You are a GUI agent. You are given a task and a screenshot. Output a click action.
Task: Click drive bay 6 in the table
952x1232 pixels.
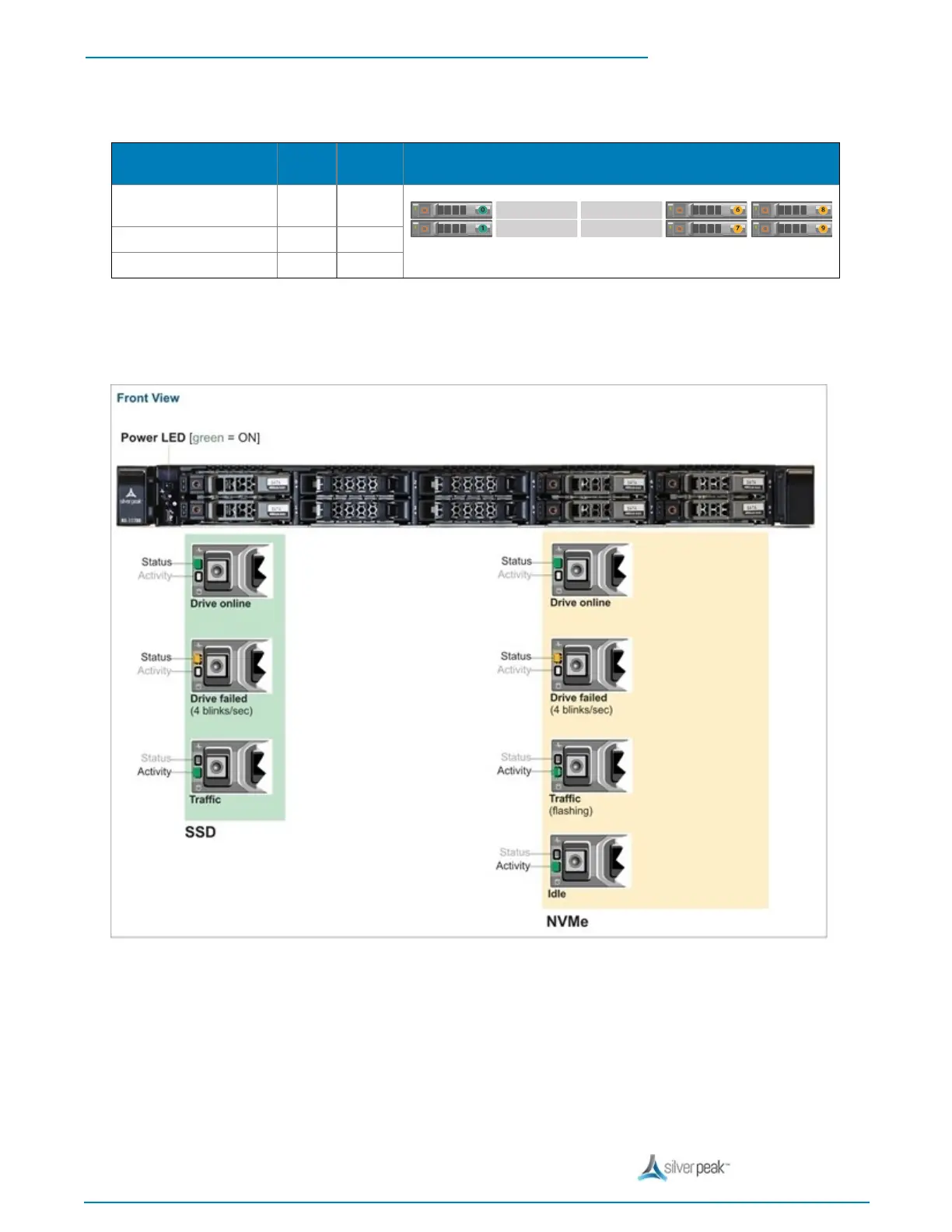coord(706,210)
